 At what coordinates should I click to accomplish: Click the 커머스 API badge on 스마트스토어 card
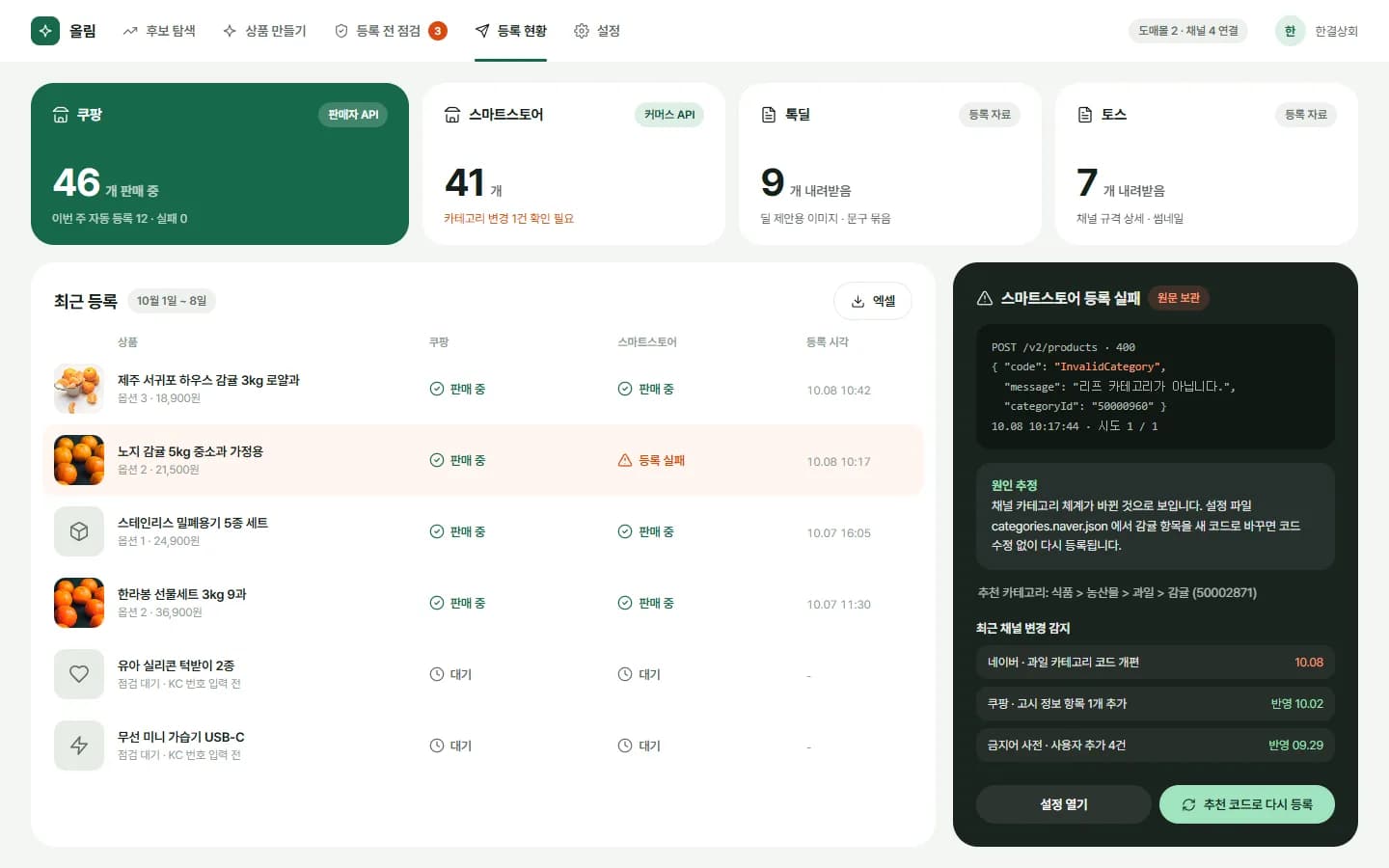tap(669, 115)
